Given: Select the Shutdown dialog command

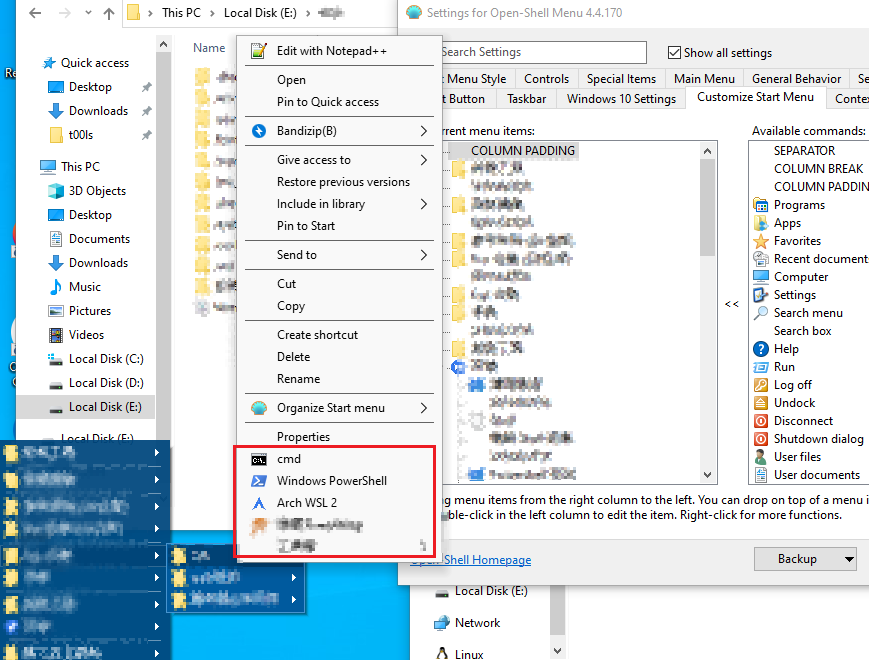Looking at the screenshot, I should point(810,438).
